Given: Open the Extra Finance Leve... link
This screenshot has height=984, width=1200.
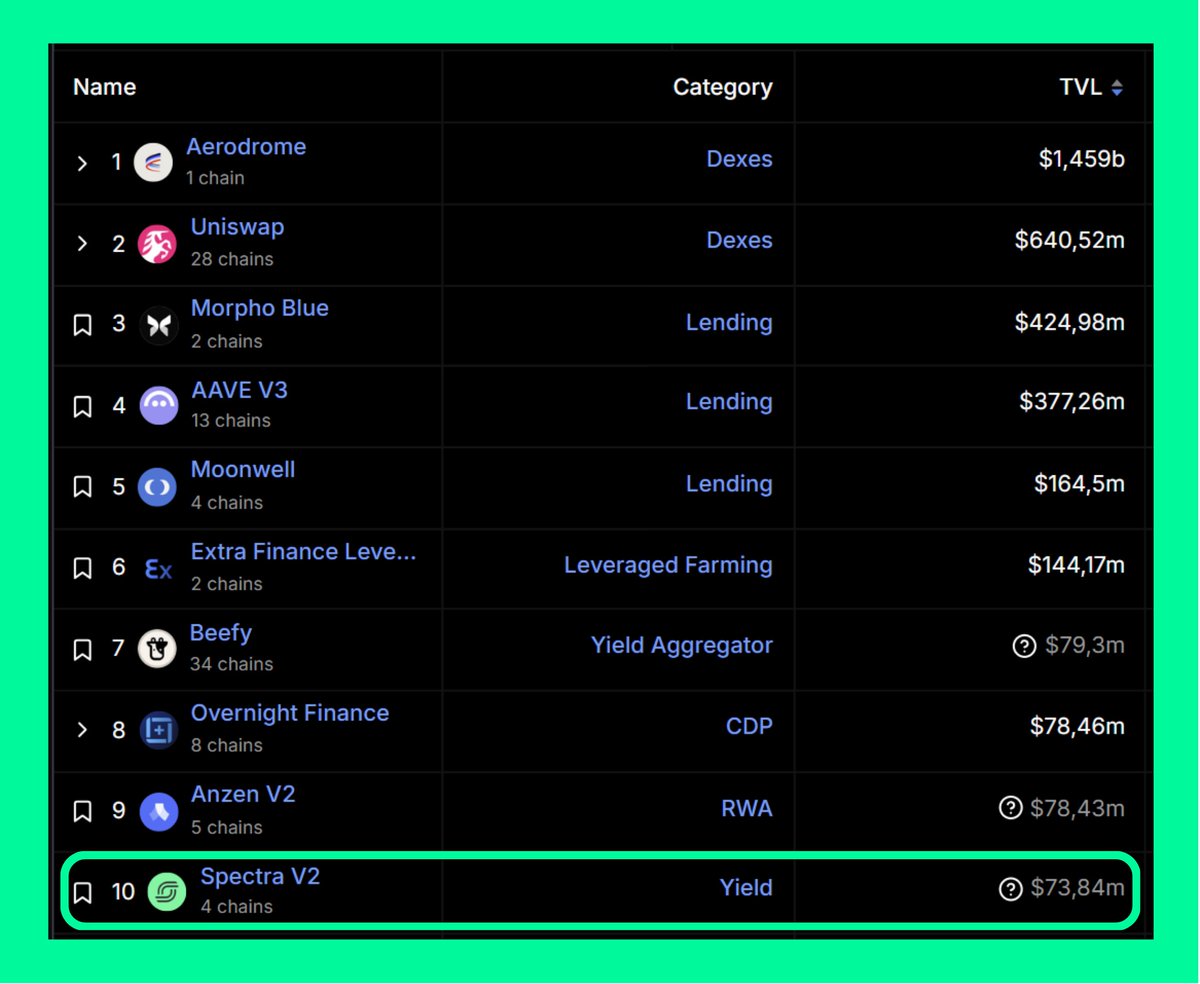Looking at the screenshot, I should click(303, 551).
